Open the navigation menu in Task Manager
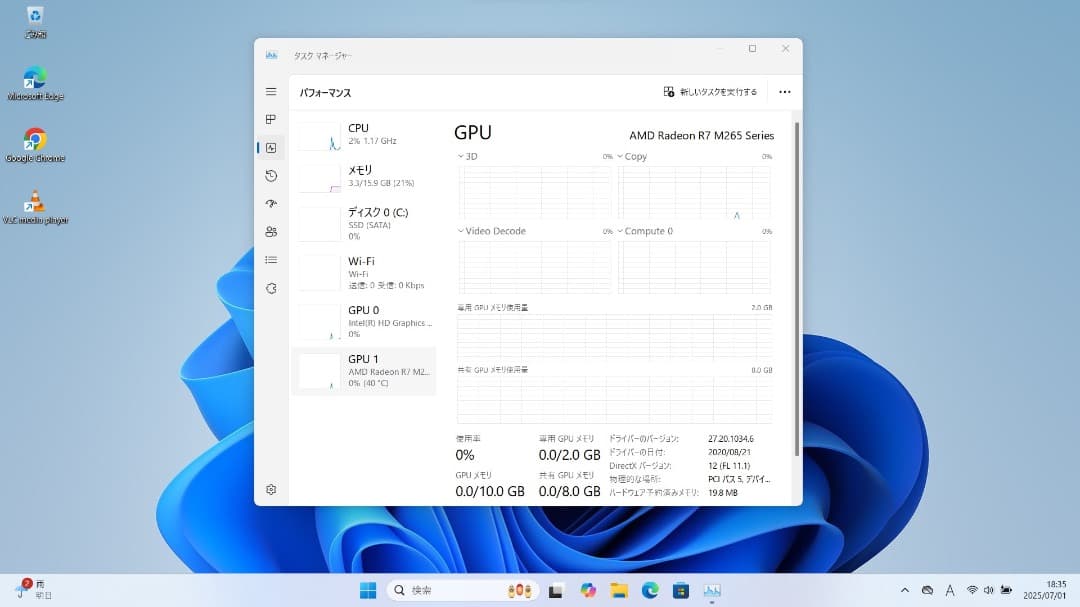The width and height of the screenshot is (1080, 607). (x=270, y=90)
